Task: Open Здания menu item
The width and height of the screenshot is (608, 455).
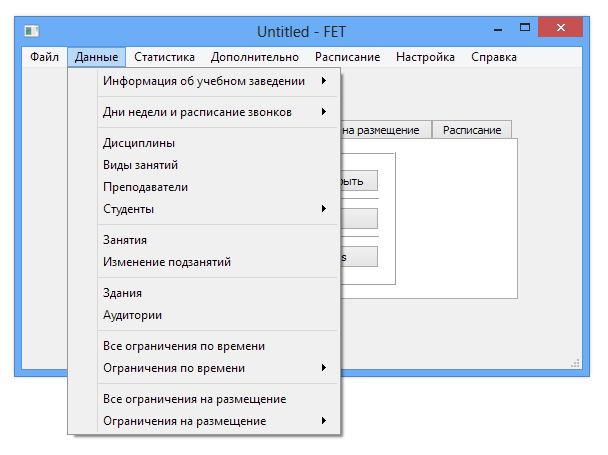Action: (x=123, y=293)
